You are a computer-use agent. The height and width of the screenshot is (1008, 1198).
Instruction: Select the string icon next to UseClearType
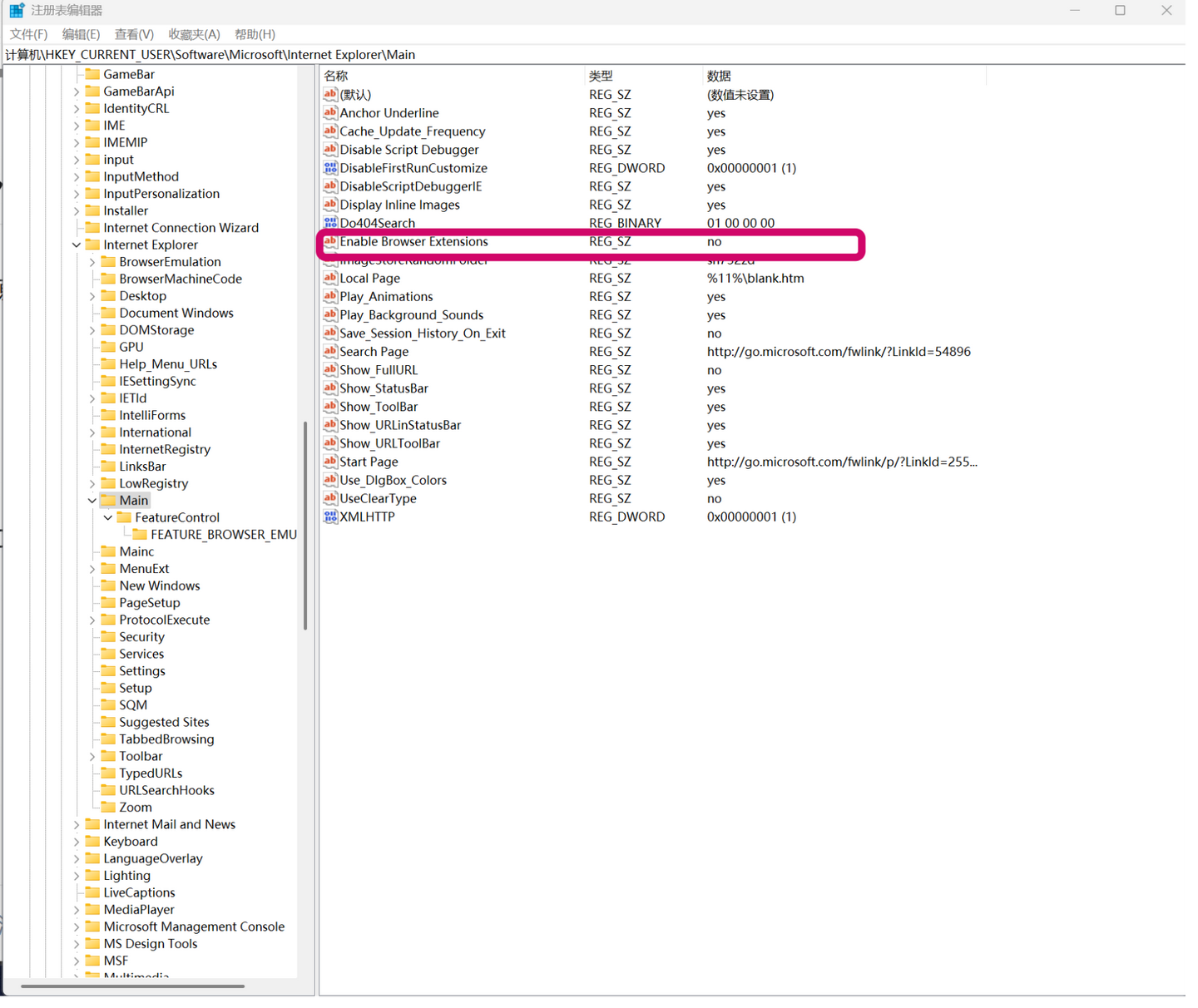[x=330, y=497]
